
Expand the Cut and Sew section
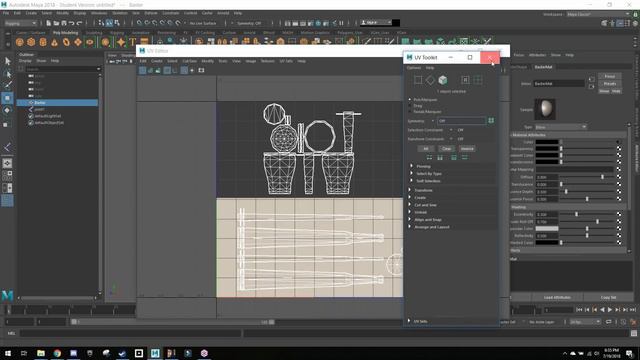[425, 205]
